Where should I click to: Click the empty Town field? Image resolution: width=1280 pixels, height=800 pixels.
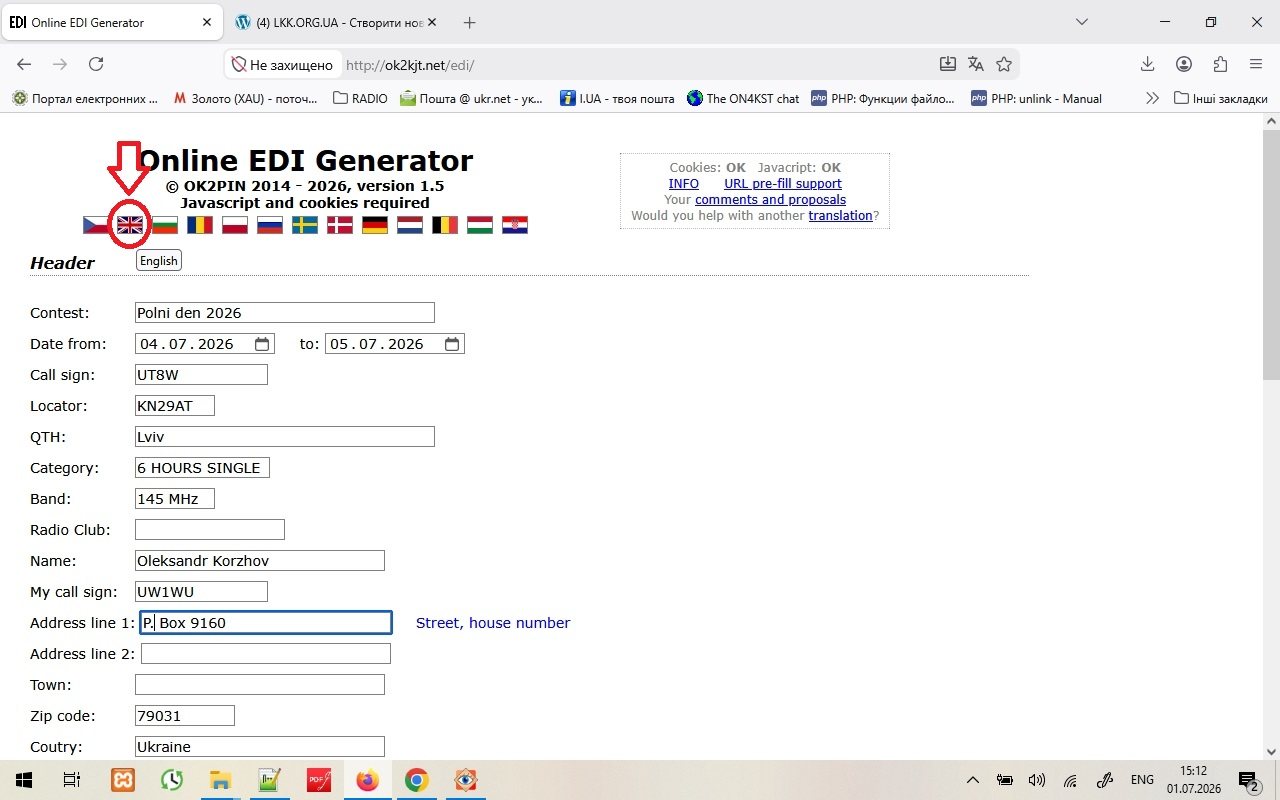(x=260, y=685)
